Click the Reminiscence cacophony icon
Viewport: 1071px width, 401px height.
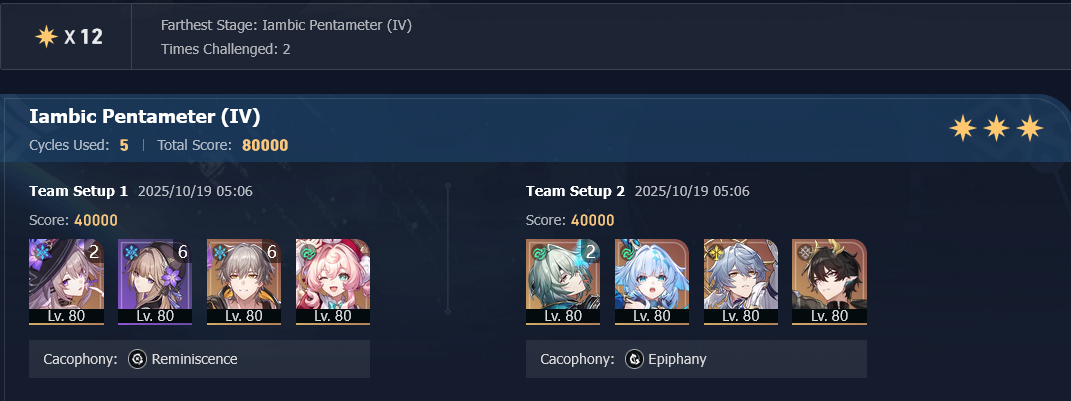click(137, 359)
